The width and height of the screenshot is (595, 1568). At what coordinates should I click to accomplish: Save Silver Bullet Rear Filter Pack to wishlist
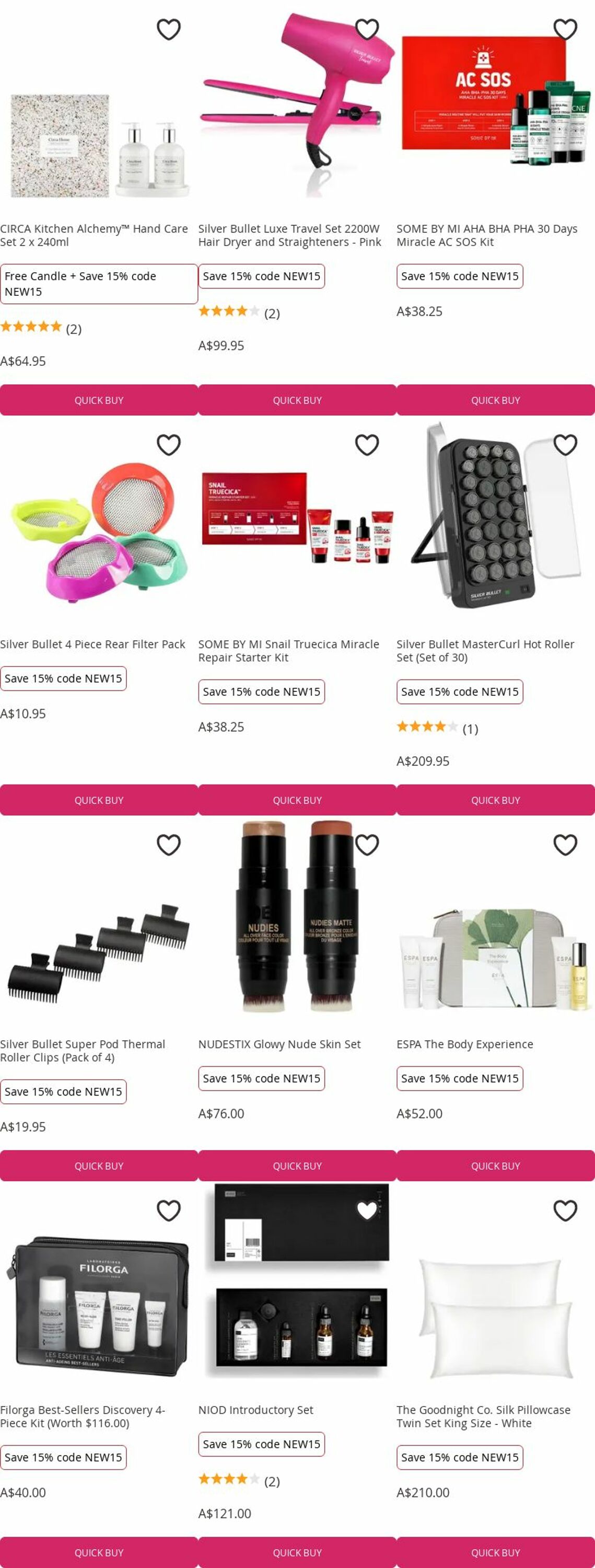tap(169, 445)
